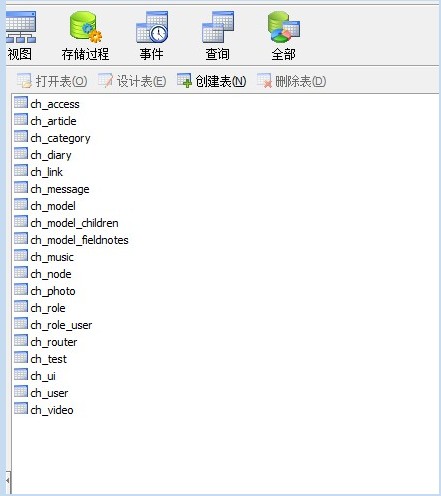Select the ch_role_user table
Screen dimensions: 441x496
[x=53, y=325]
